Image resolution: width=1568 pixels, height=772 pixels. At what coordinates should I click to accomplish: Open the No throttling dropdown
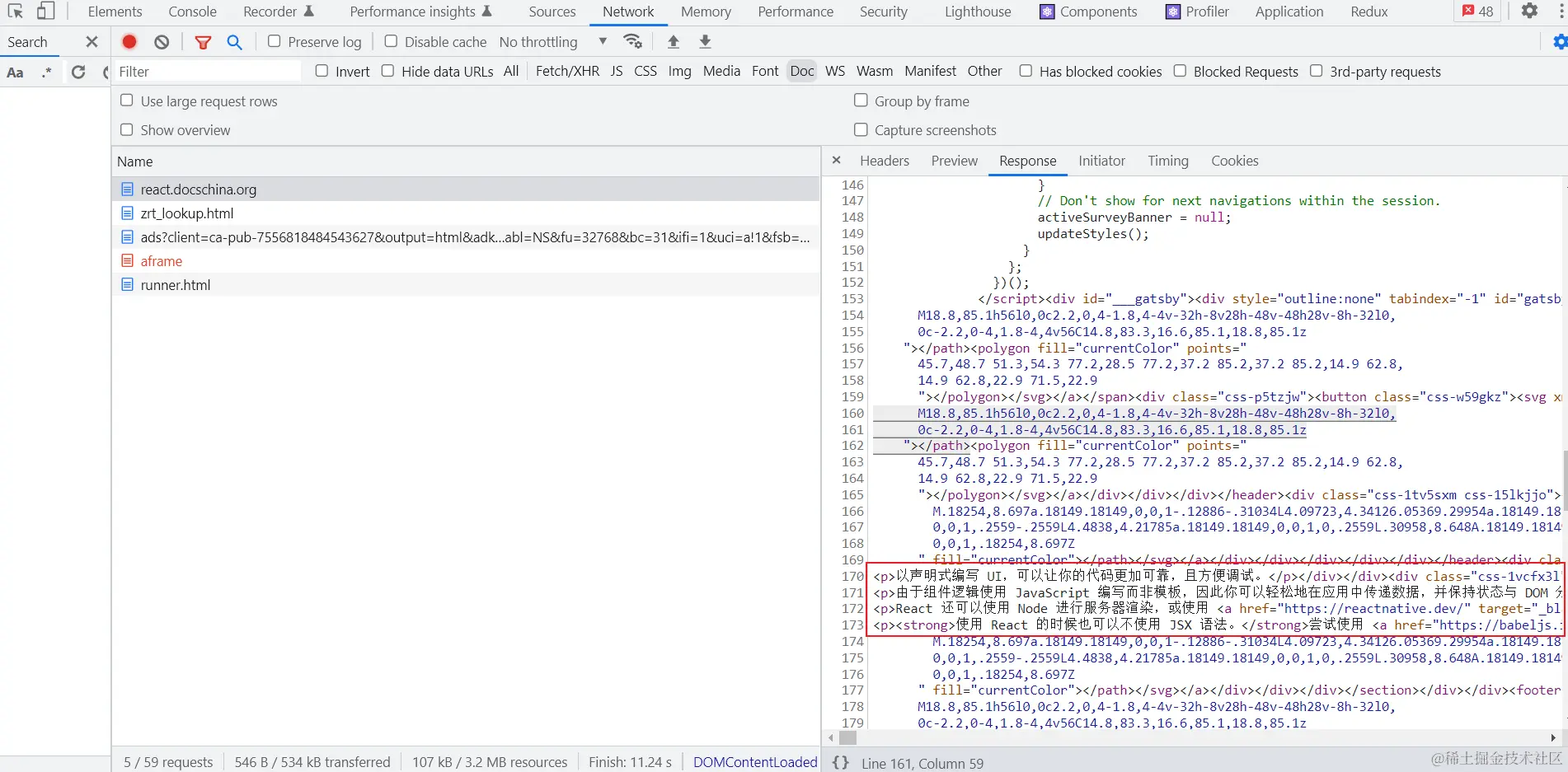click(x=552, y=42)
